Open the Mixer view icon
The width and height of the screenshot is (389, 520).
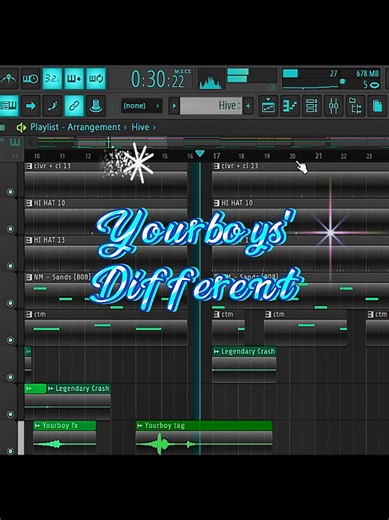(334, 106)
